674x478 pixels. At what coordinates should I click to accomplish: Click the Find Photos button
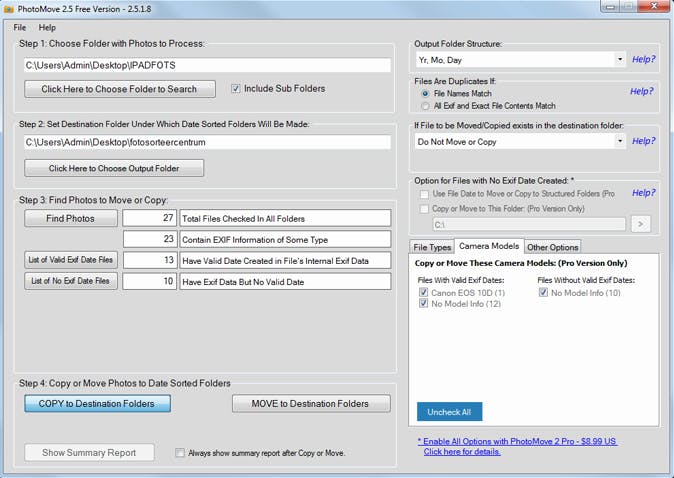(70, 218)
